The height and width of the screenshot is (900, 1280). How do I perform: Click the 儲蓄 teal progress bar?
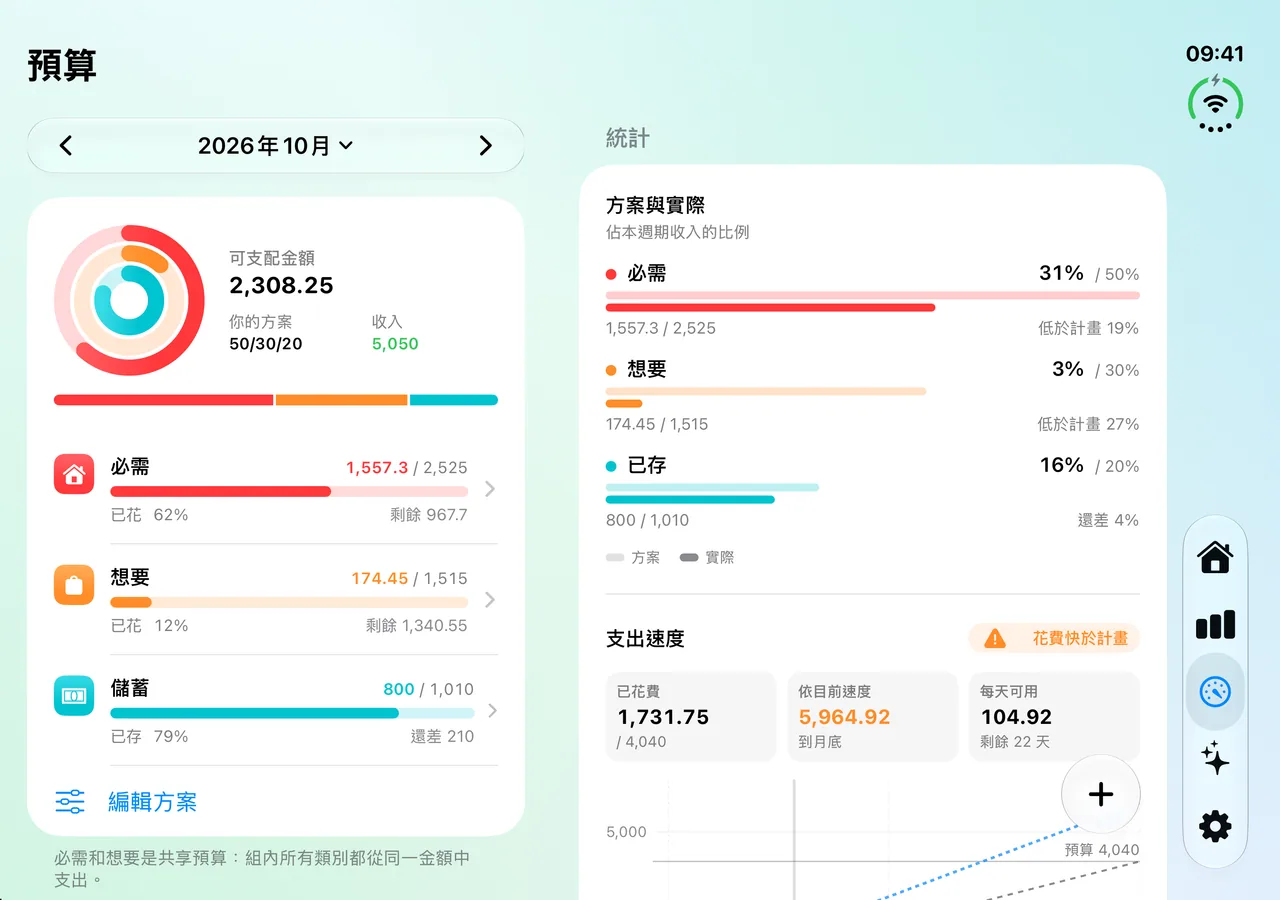292,714
